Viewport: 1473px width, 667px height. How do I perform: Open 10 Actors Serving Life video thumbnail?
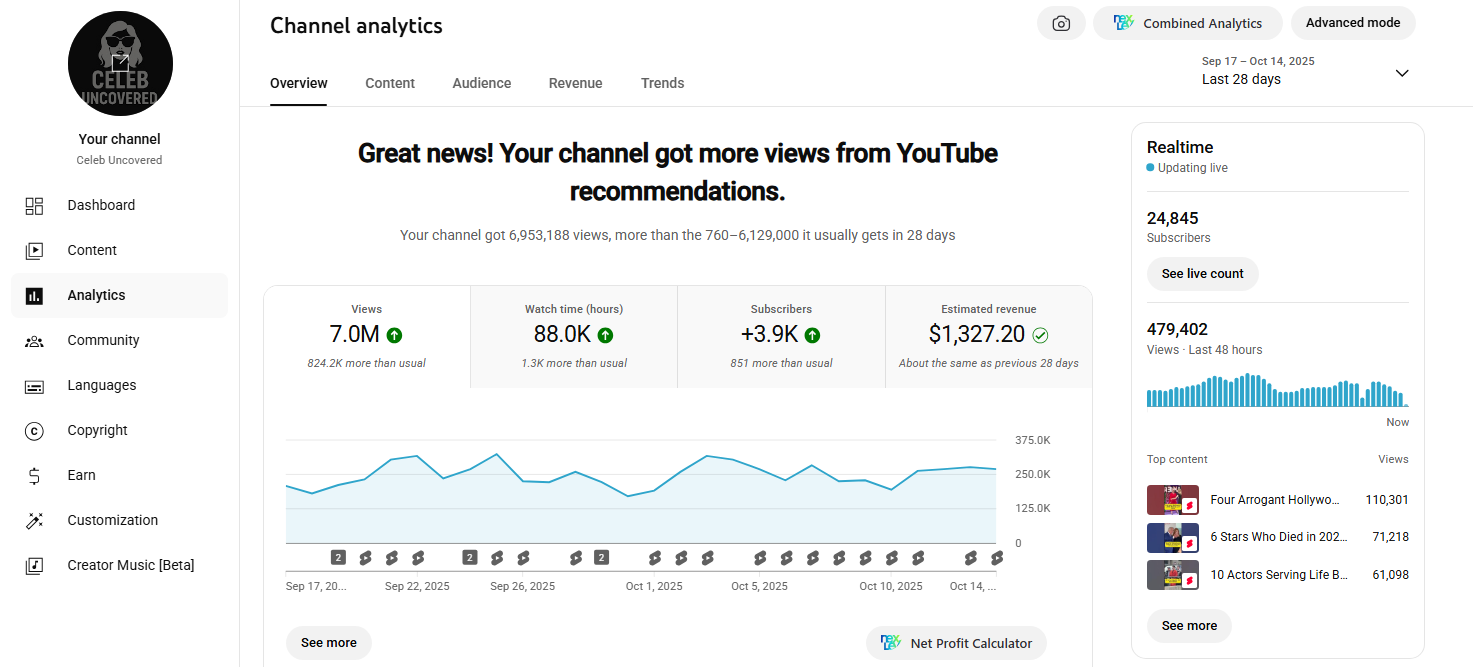pos(1173,575)
